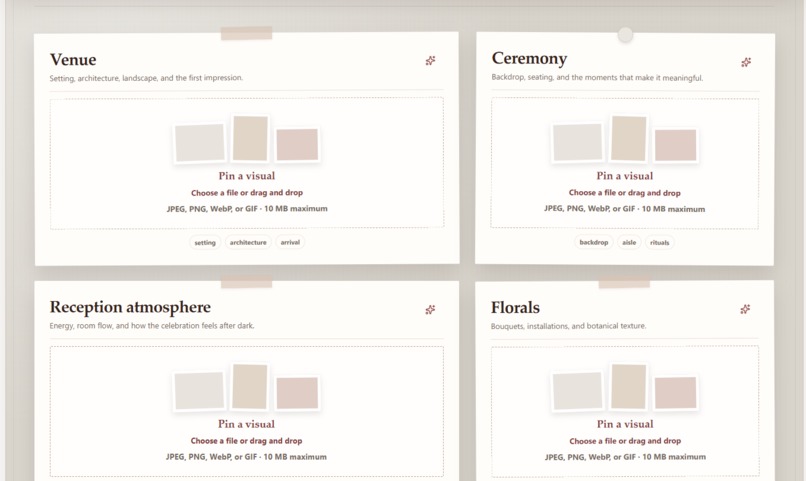The height and width of the screenshot is (481, 806).
Task: Click the Florals placeholder photo stack
Action: click(x=625, y=387)
